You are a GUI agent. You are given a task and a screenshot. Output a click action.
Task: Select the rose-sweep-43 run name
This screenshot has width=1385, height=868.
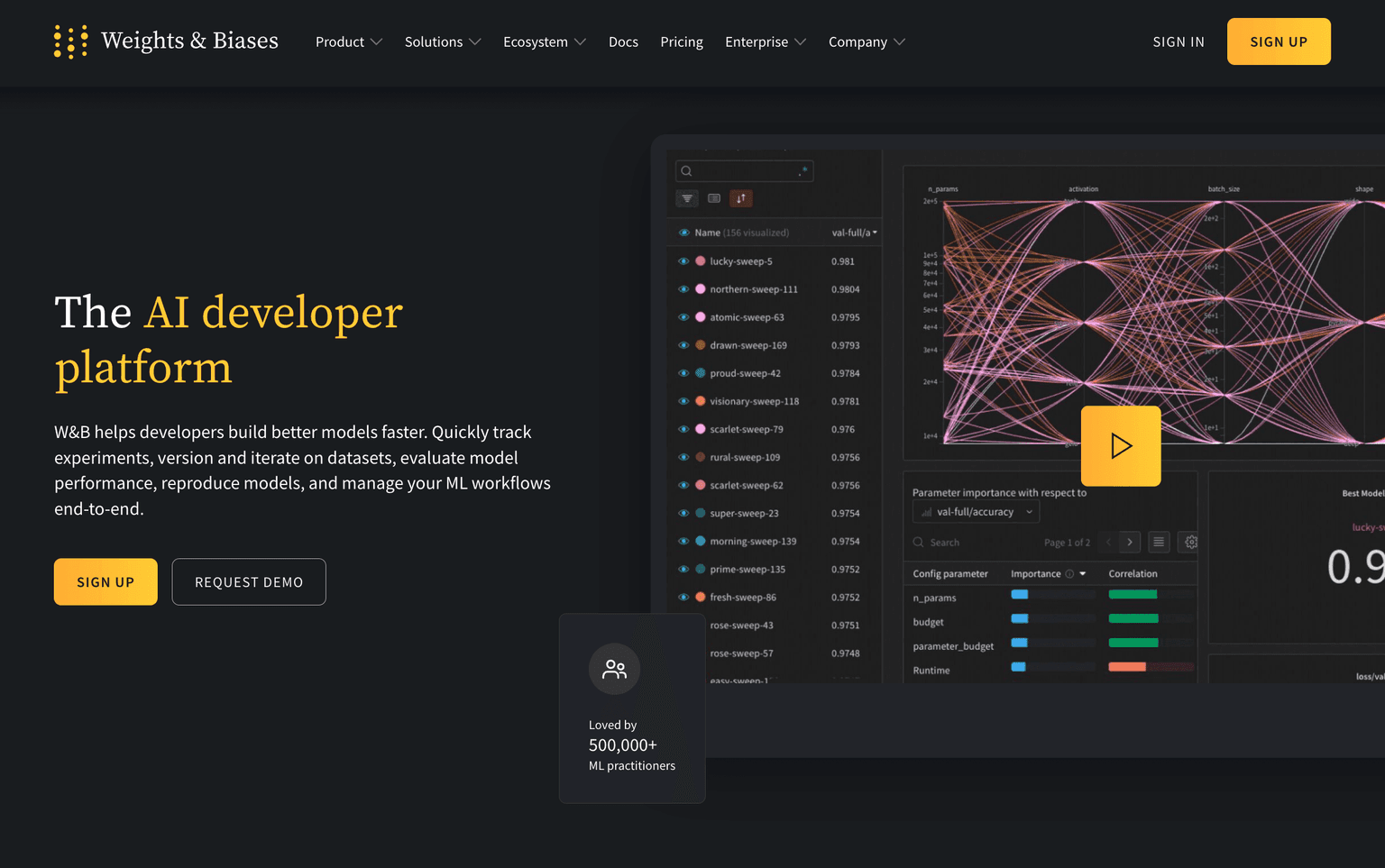[x=741, y=626]
